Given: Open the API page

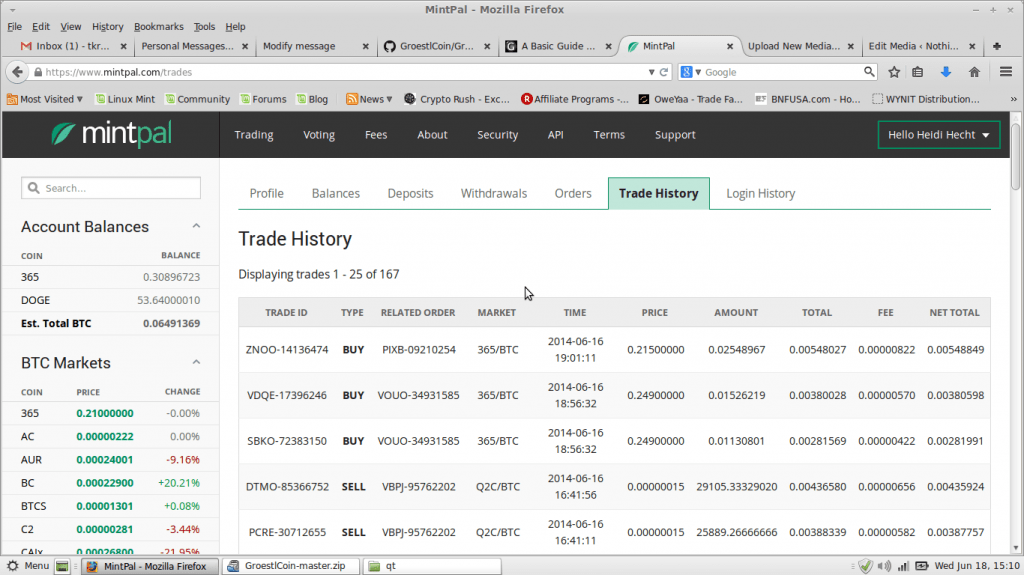Looking at the screenshot, I should 556,135.
